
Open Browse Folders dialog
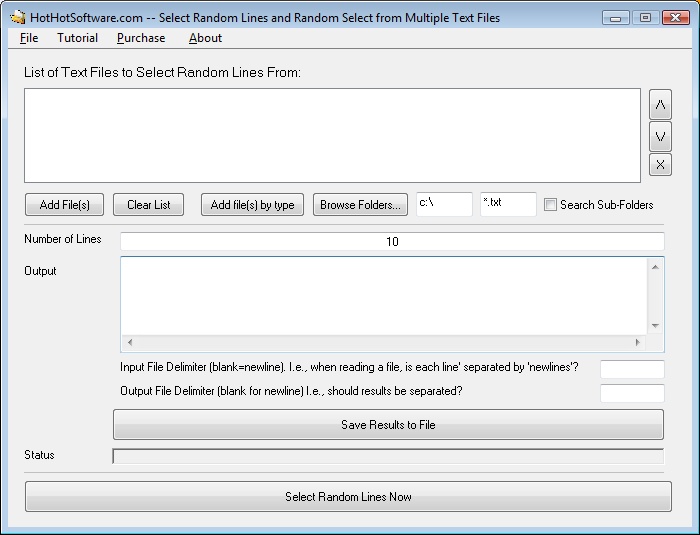point(360,205)
